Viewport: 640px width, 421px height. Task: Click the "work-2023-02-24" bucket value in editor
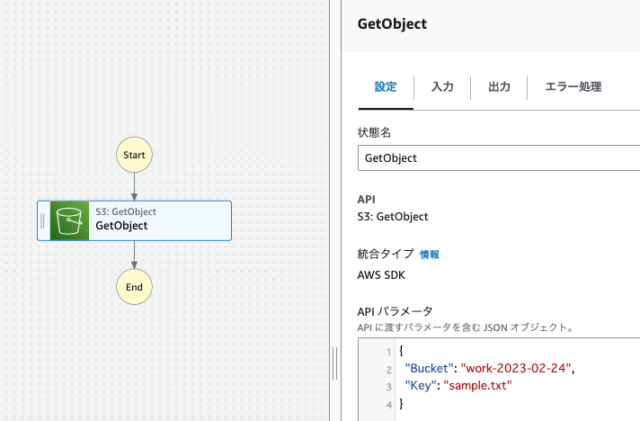516,369
